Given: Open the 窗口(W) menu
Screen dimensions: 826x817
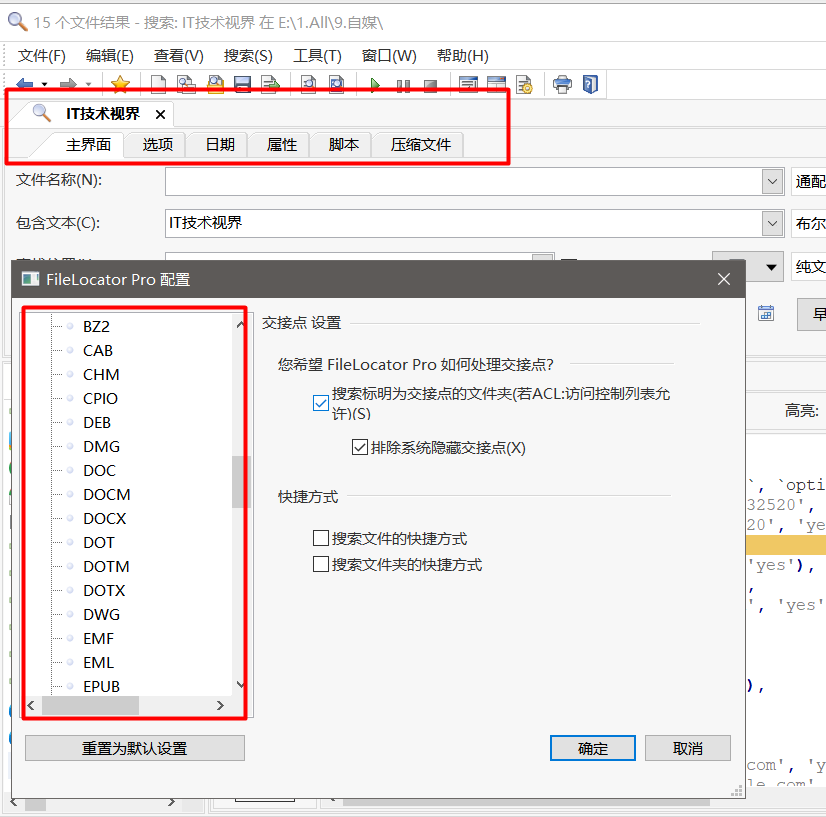Looking at the screenshot, I should (x=389, y=56).
